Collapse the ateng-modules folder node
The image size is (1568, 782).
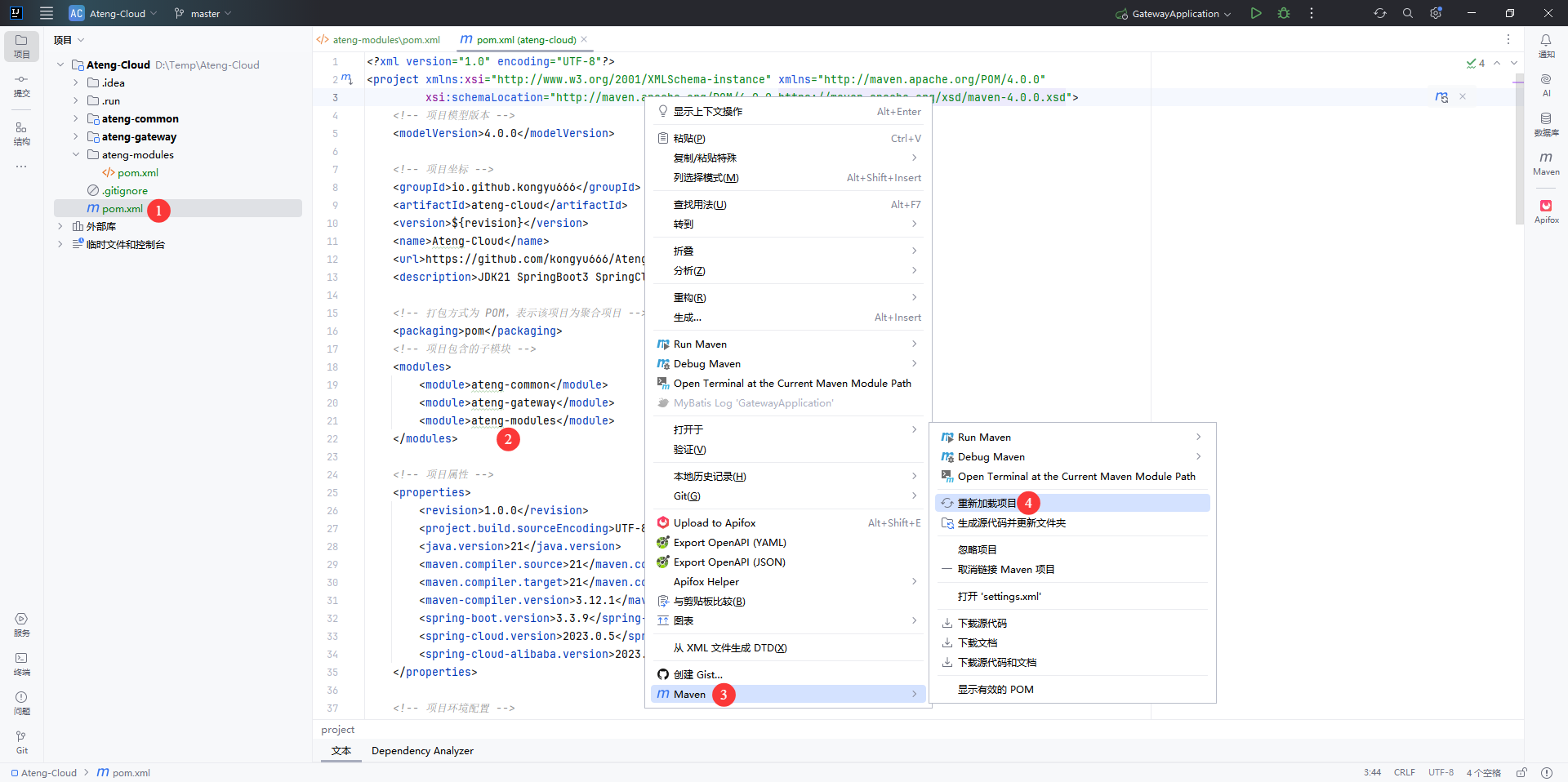(76, 154)
